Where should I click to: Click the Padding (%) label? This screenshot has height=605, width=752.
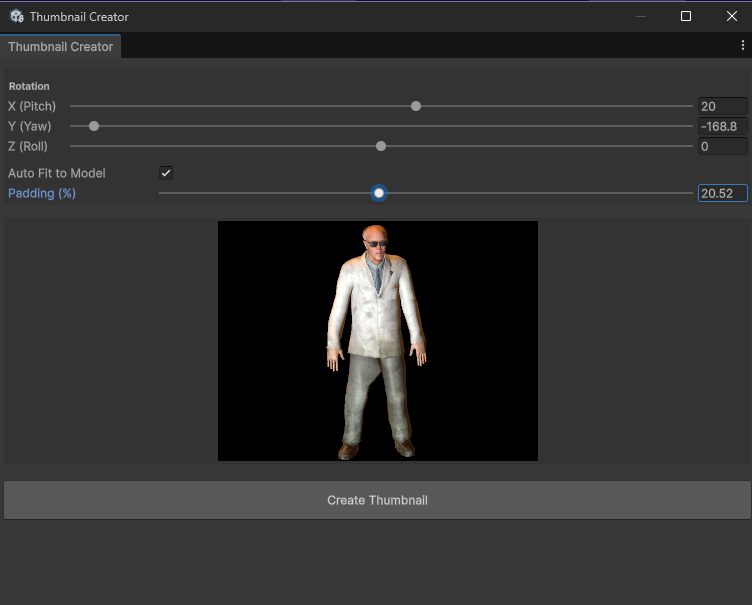(42, 194)
